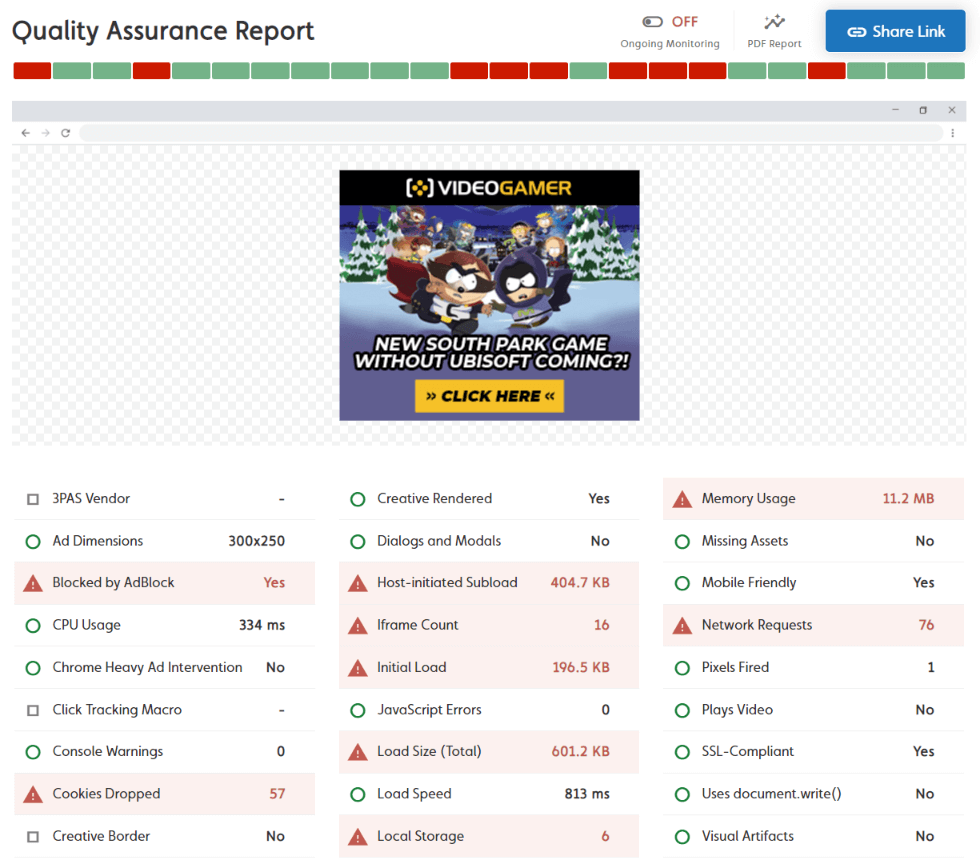Select the Memory Usage 11.2 MB value

pos(908,498)
